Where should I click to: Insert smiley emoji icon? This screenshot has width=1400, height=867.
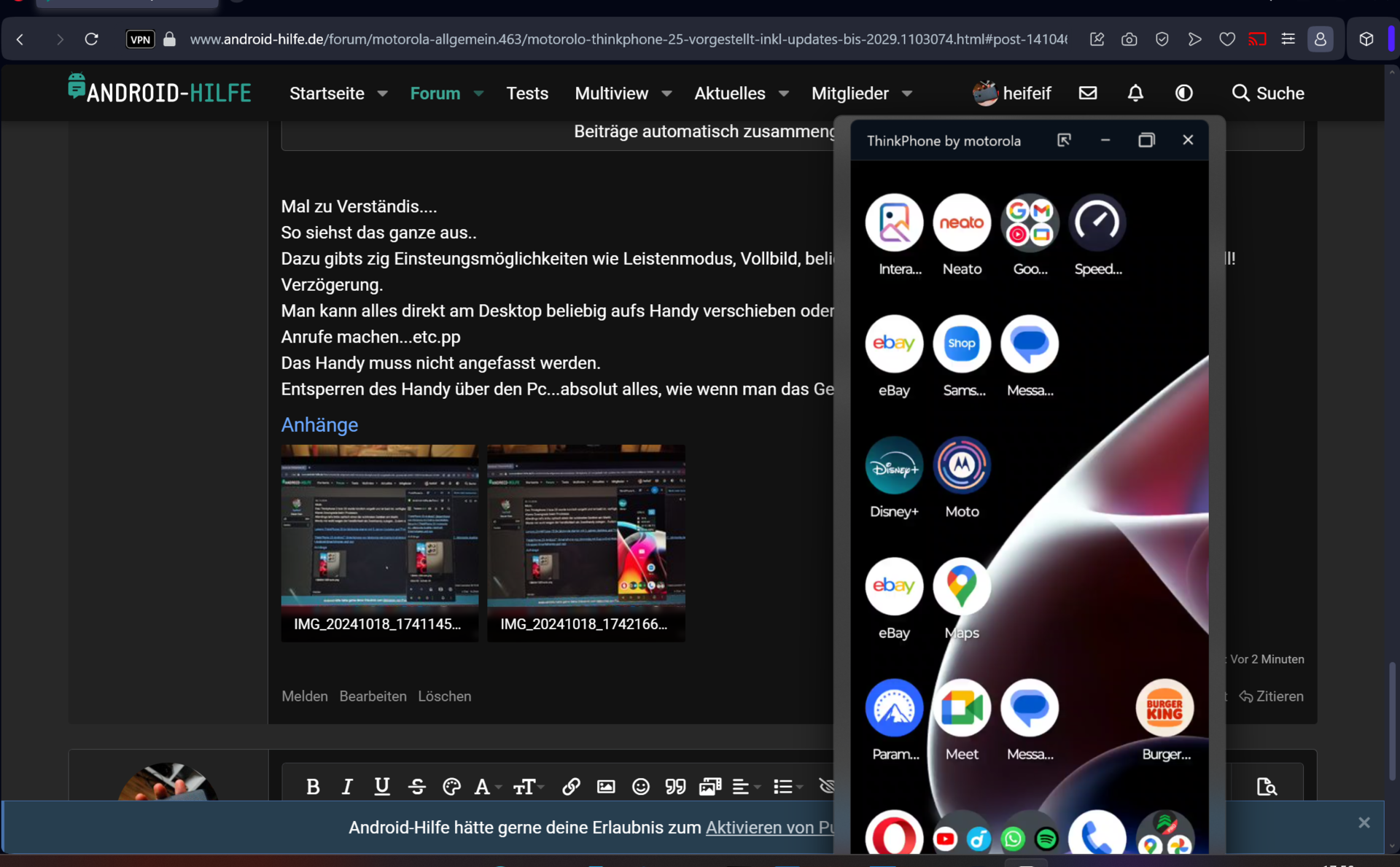click(640, 786)
